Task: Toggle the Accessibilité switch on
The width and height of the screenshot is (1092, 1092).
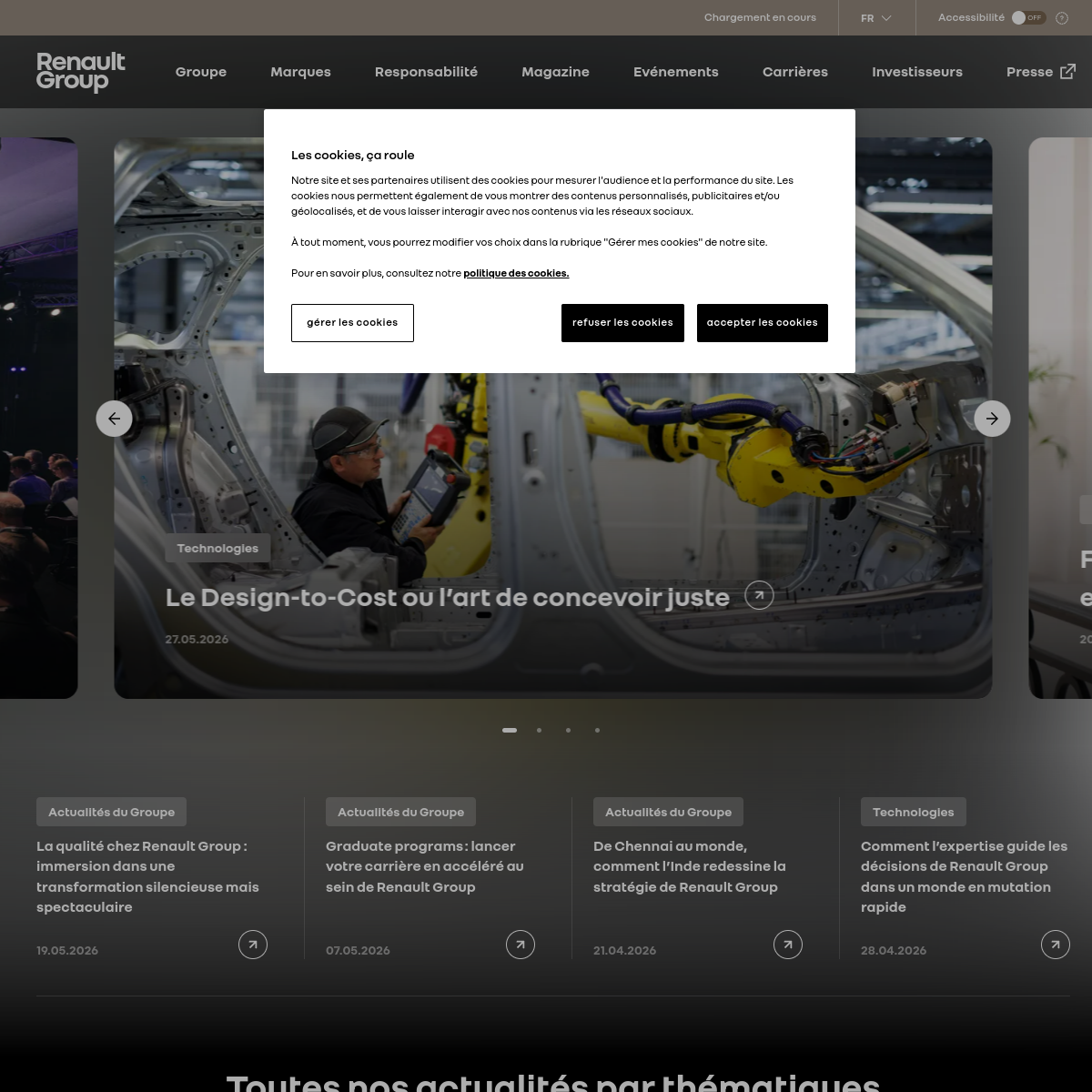Action: pos(1029,17)
